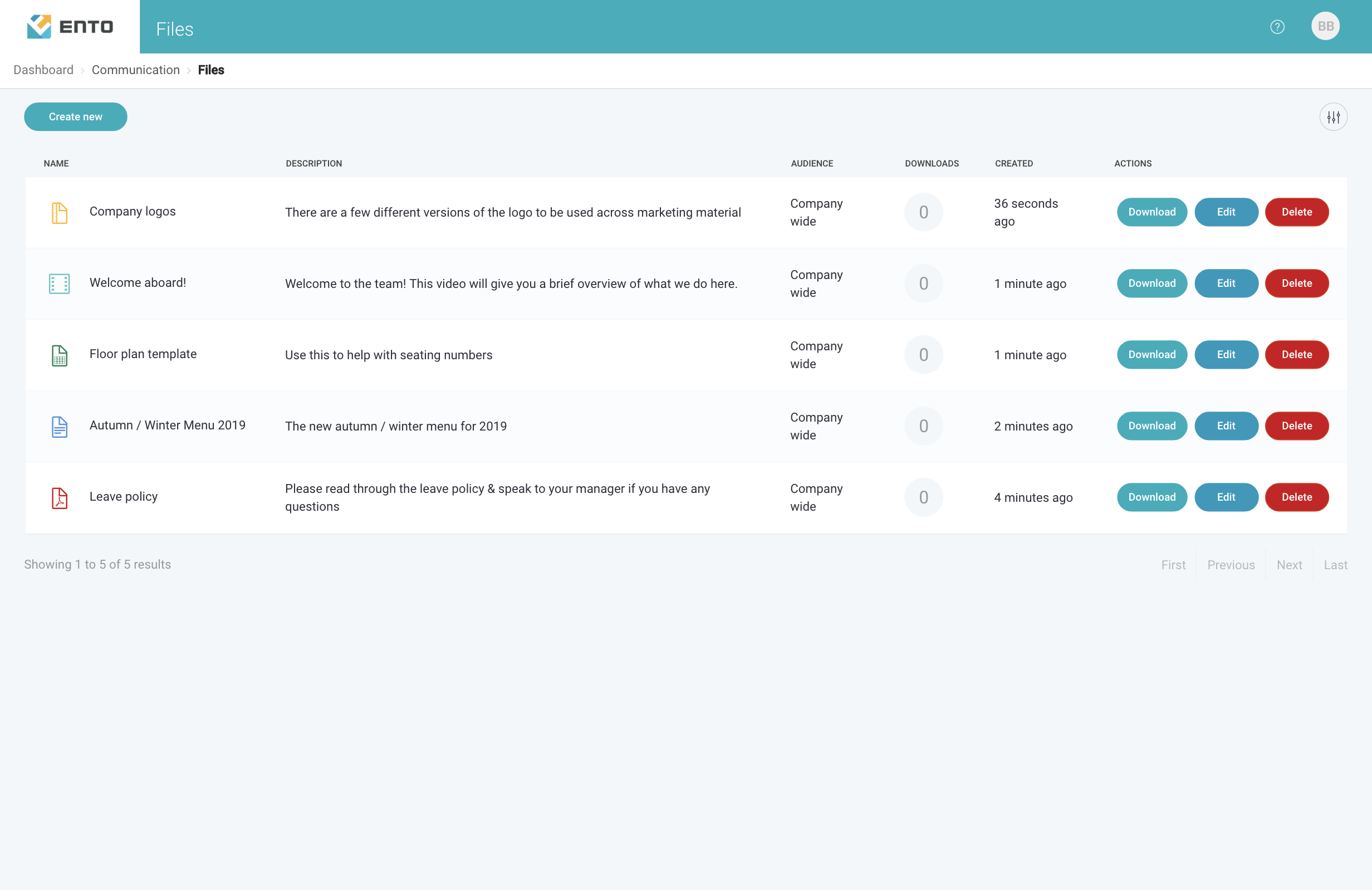Click 'The new autumn / winter menu for 2019' description
1372x890 pixels.
[396, 427]
